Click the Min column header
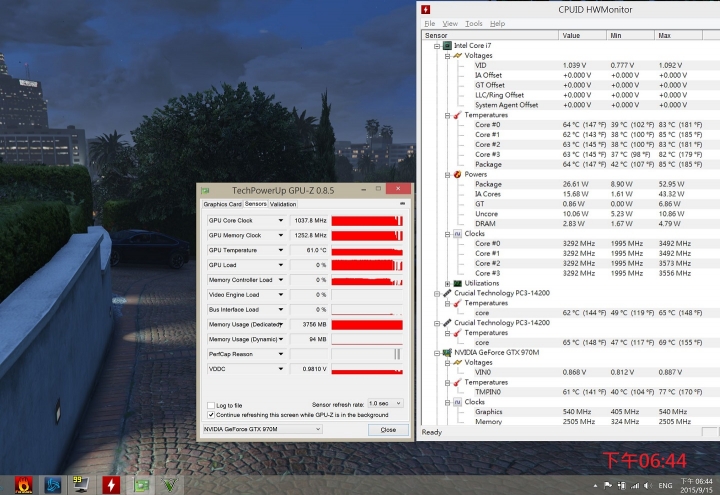 (x=630, y=35)
